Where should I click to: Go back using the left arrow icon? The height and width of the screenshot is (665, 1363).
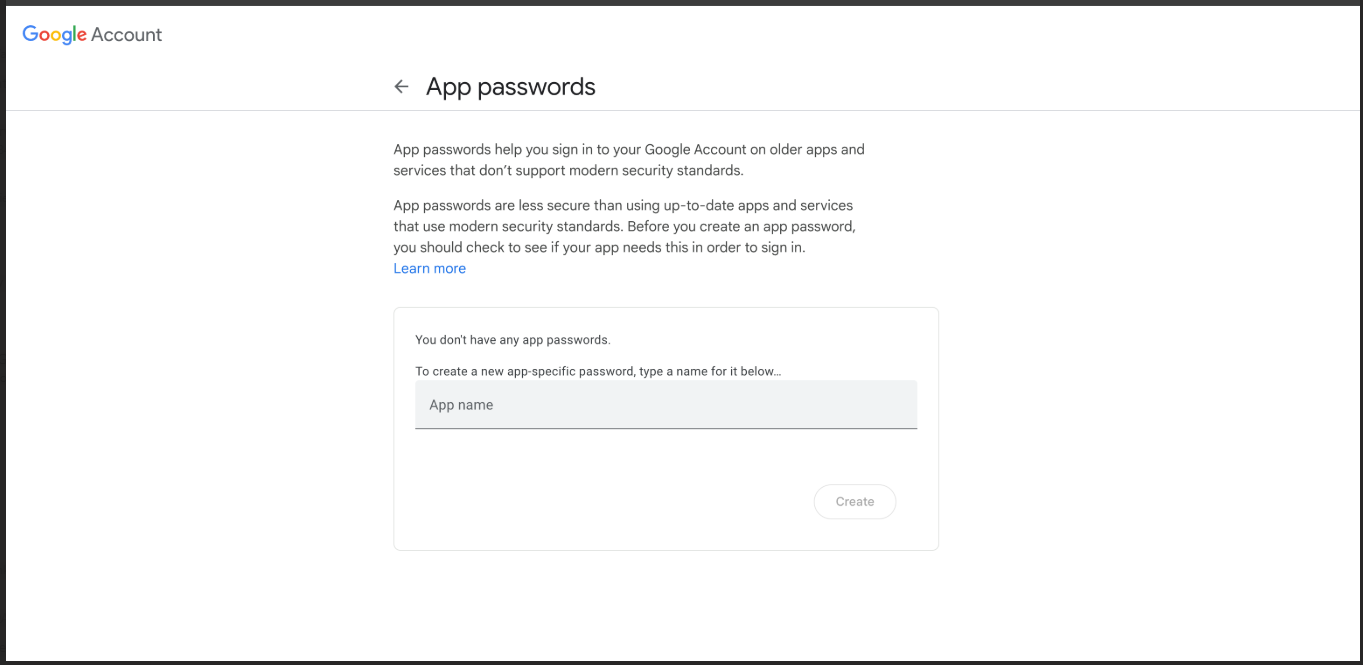coord(401,87)
